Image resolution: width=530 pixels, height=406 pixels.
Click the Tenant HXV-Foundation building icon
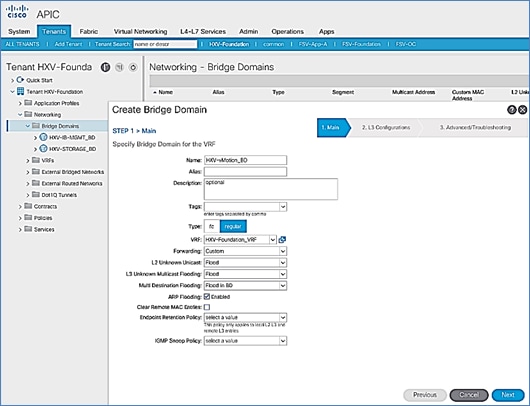click(21, 91)
